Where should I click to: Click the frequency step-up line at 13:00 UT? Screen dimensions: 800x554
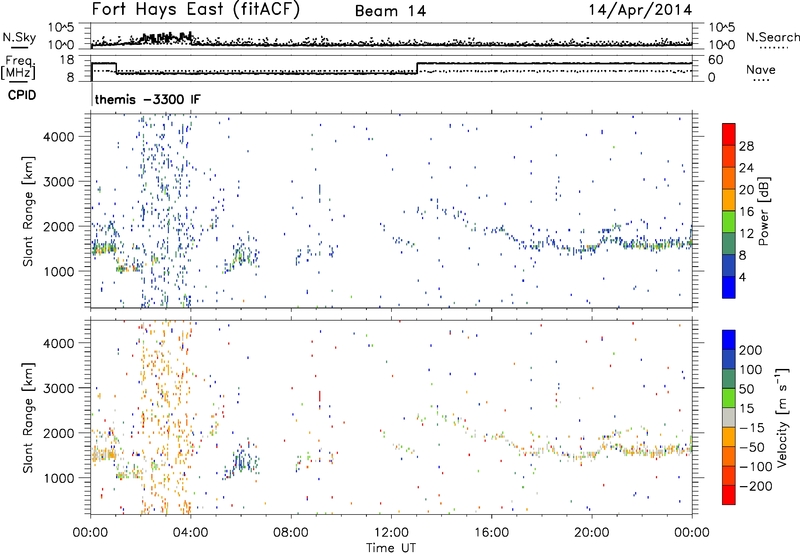[x=417, y=68]
